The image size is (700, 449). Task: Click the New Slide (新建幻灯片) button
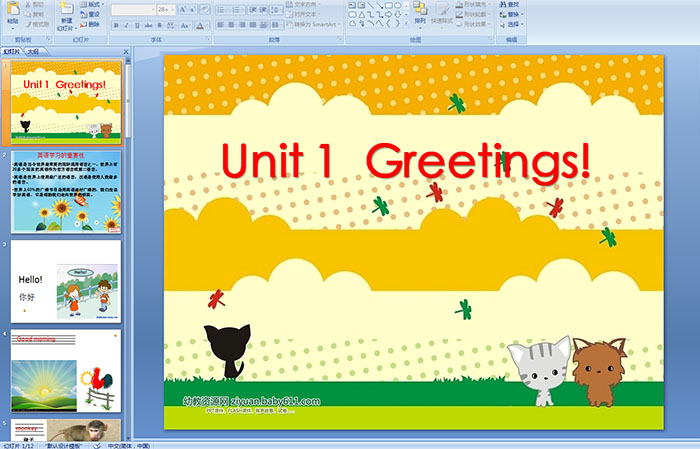tap(67, 17)
